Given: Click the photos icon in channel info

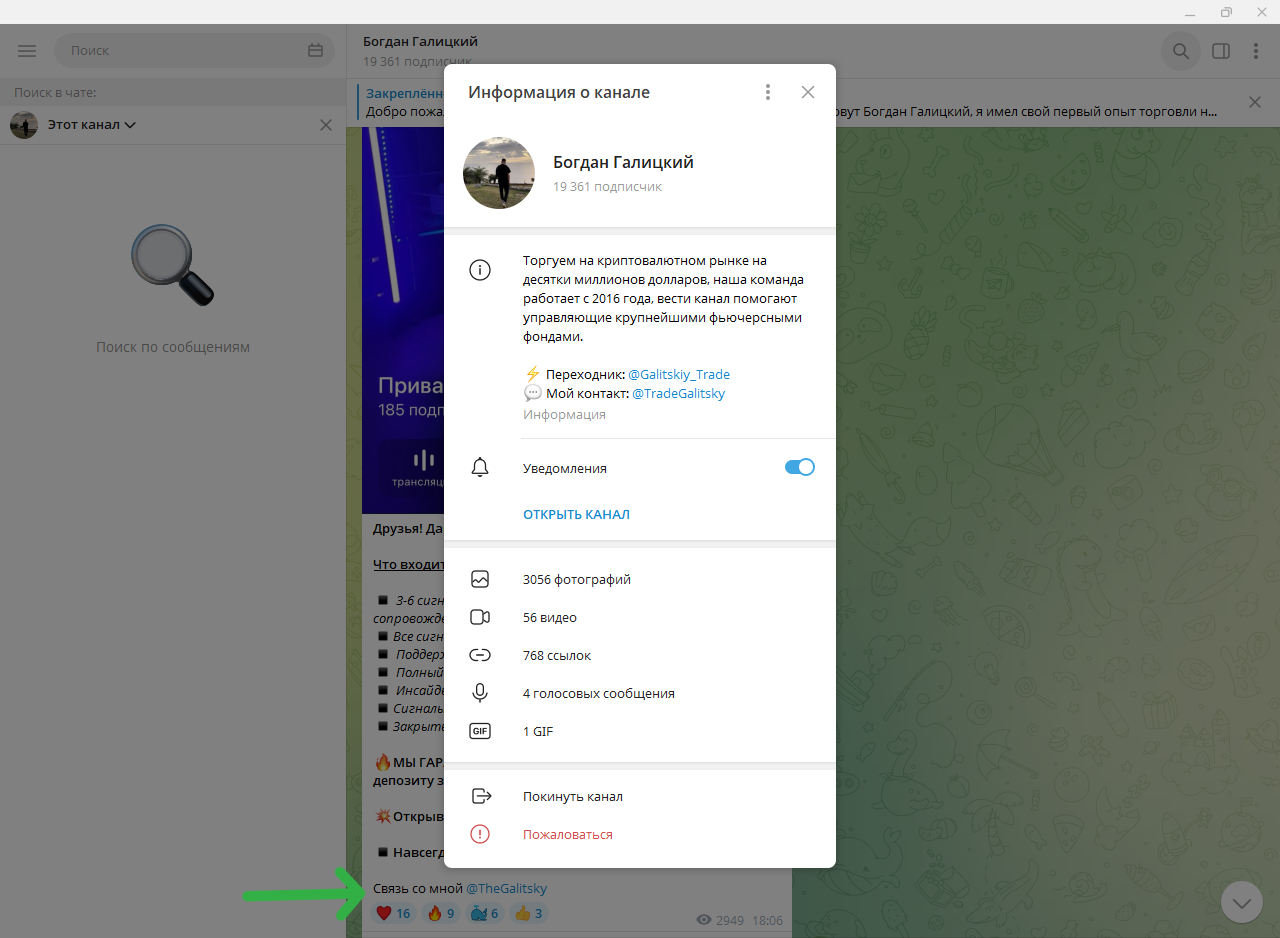Looking at the screenshot, I should tap(480, 579).
